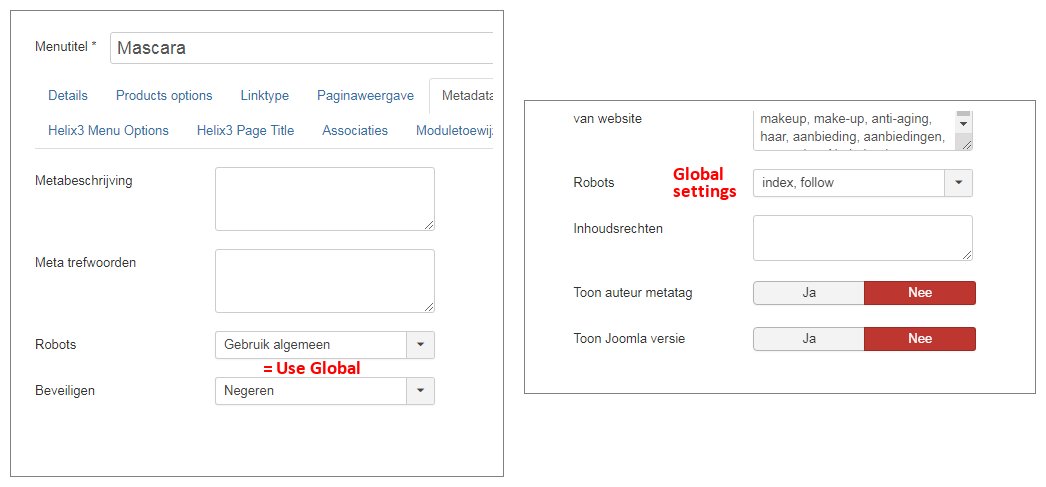Go to the Paginaweergave tab
Viewport: 1046px width, 487px height.
(365, 95)
